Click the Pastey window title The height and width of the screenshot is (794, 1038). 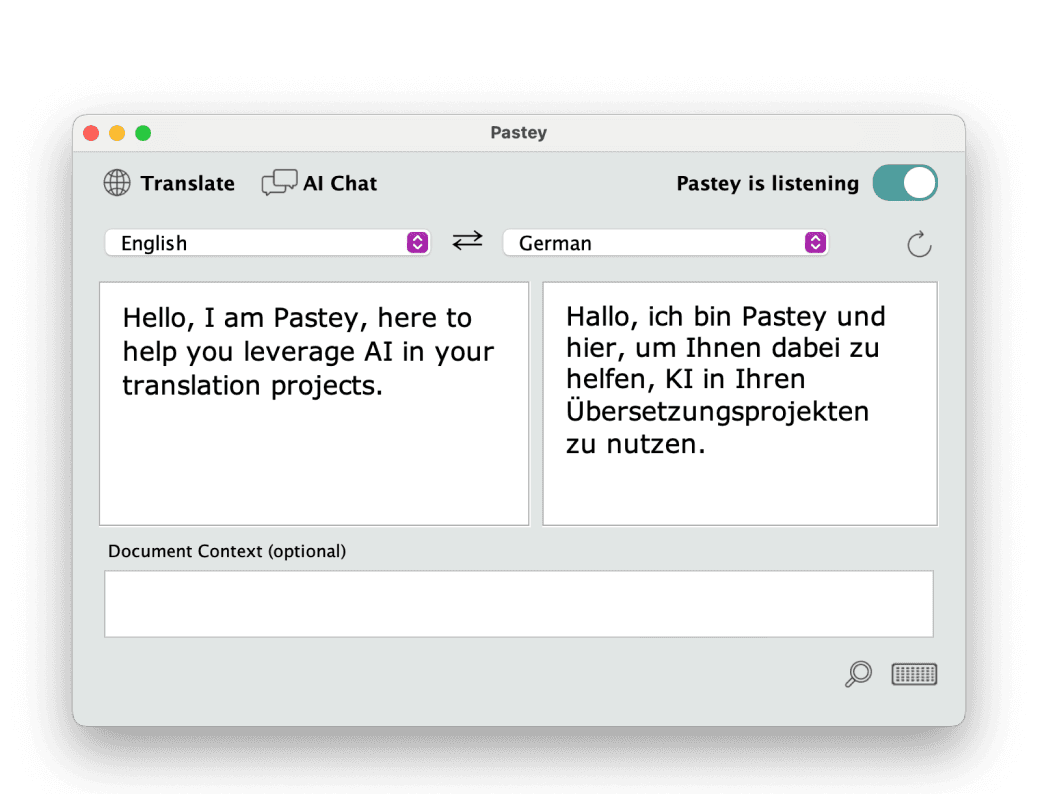point(518,132)
